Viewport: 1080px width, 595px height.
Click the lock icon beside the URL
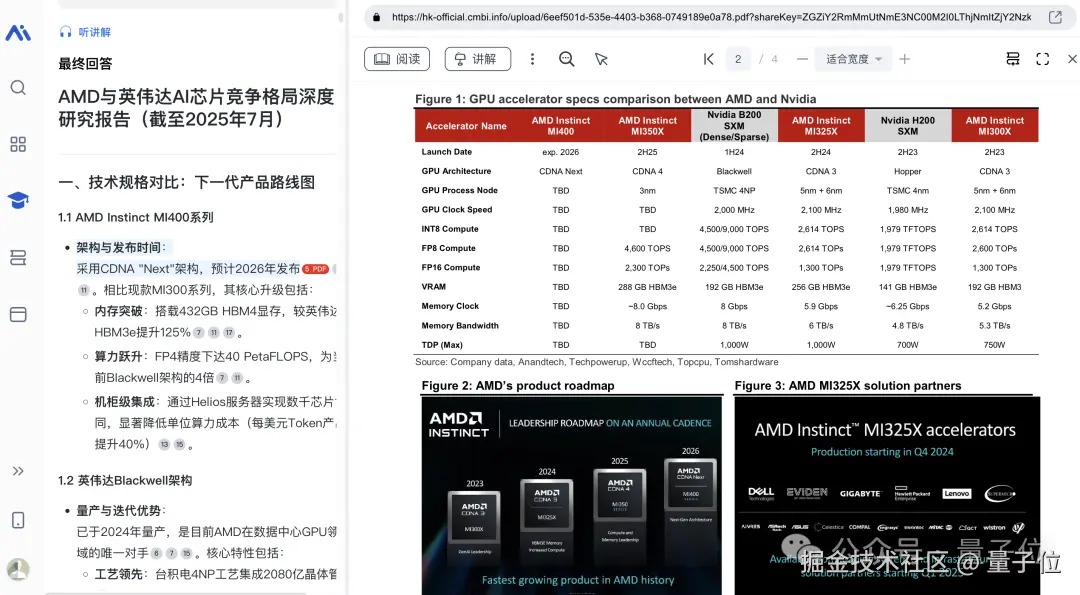(376, 17)
